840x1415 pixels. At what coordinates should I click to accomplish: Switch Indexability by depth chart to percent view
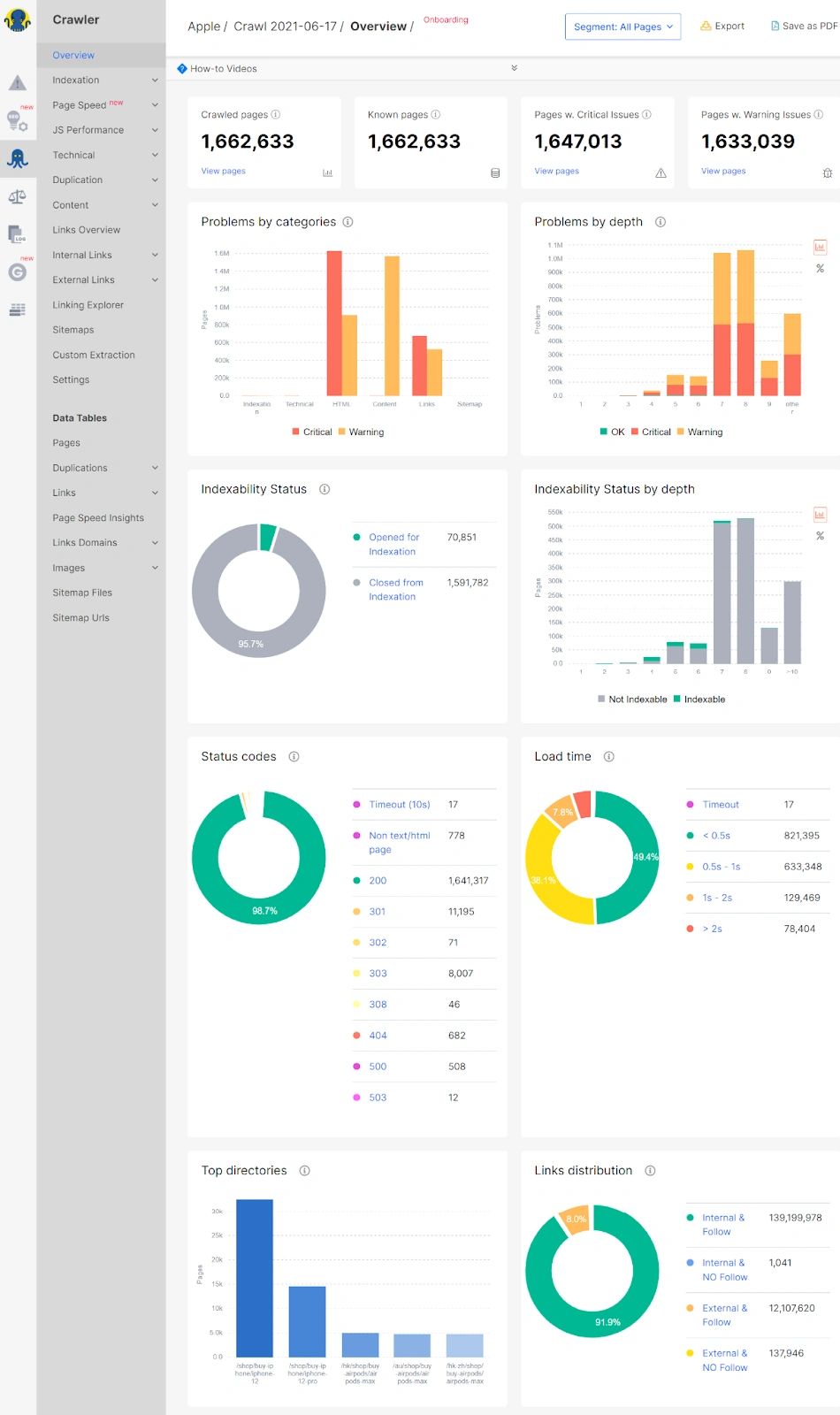820,536
